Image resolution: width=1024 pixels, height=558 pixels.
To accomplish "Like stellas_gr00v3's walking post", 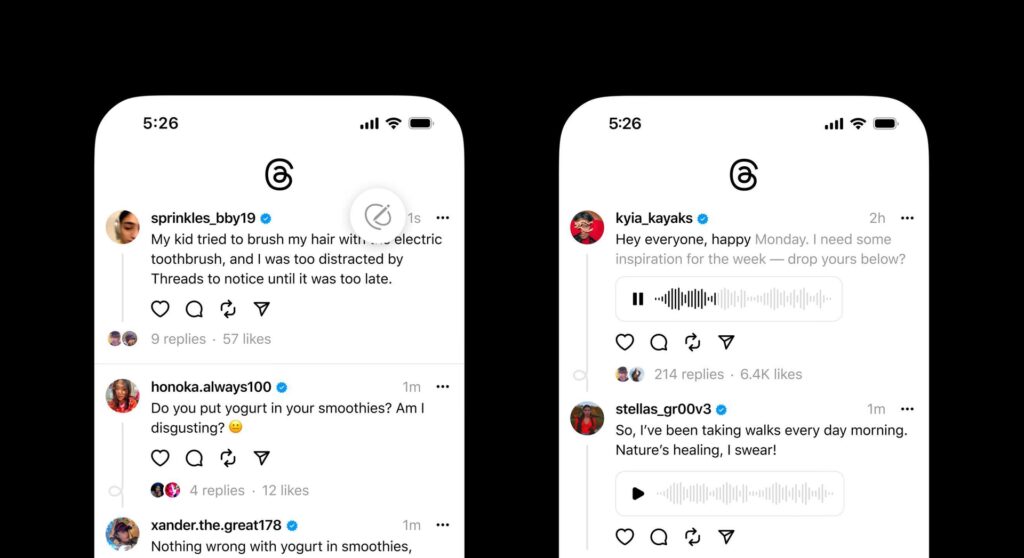I will coord(625,536).
